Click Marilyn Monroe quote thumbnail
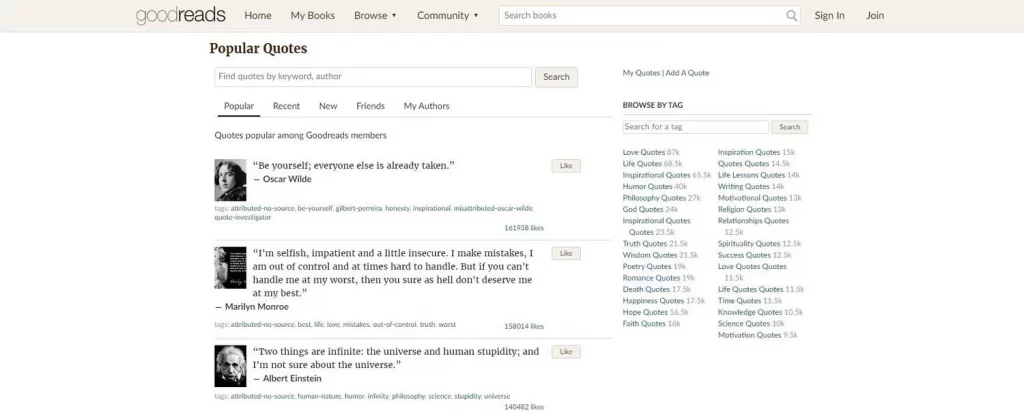1024x413 pixels. click(231, 268)
